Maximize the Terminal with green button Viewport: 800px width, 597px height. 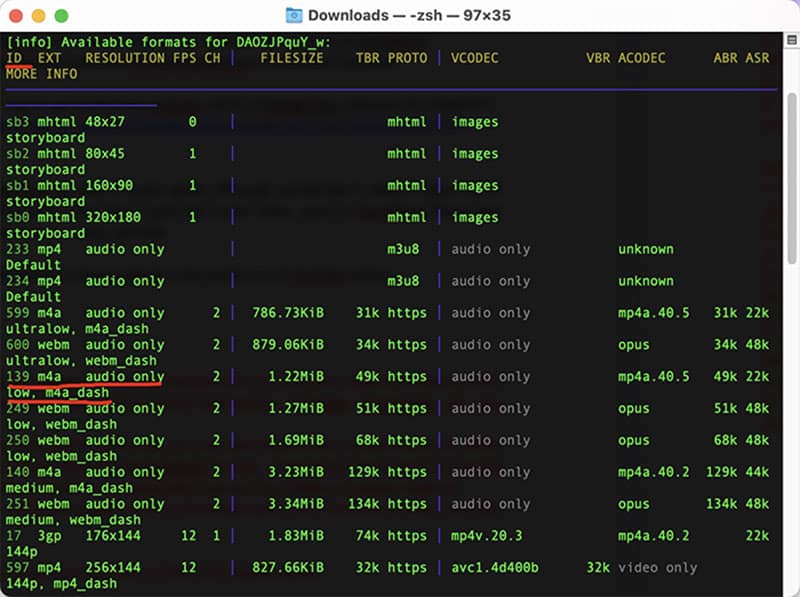tap(61, 16)
